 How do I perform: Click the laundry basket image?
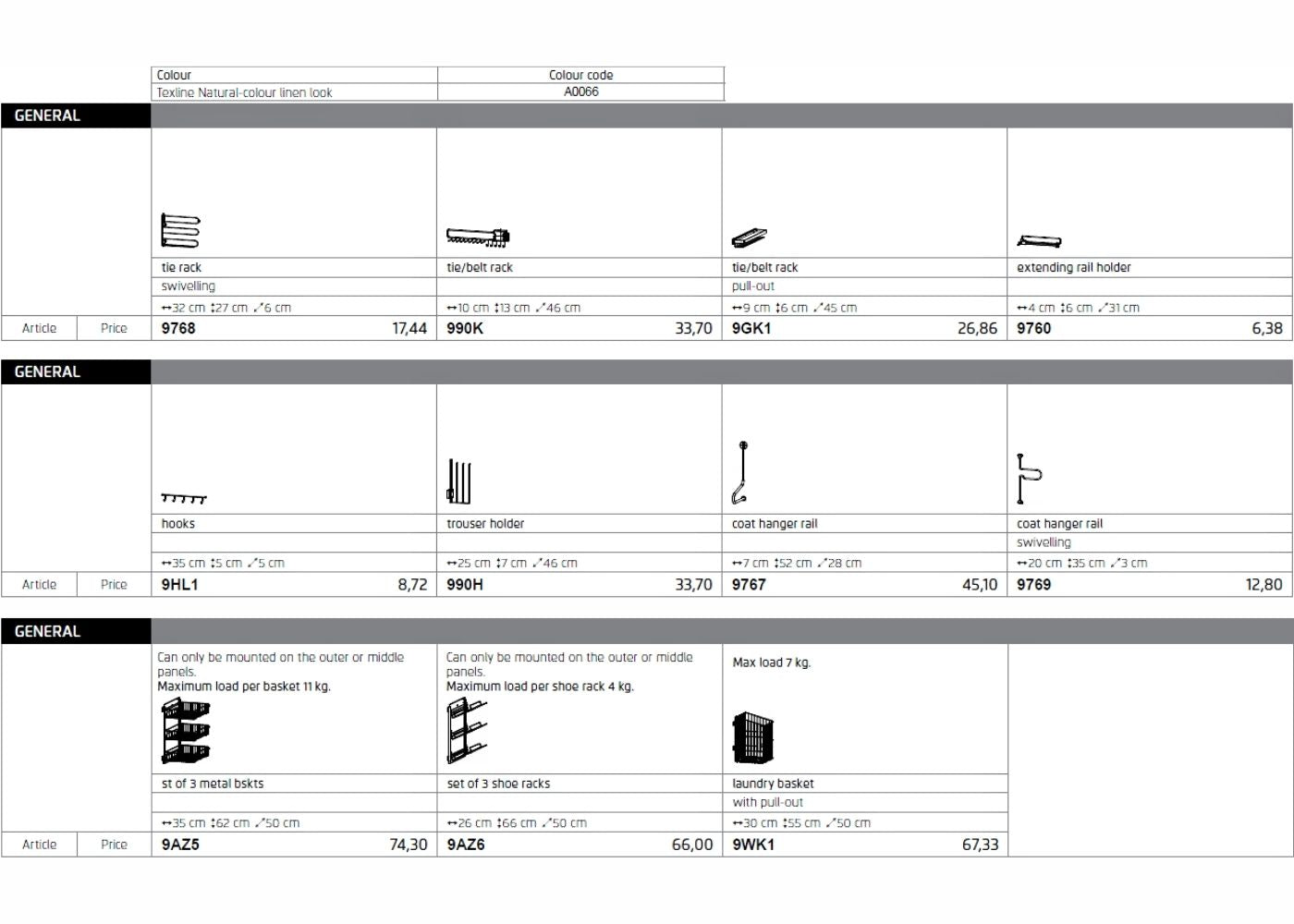pyautogui.click(x=752, y=737)
